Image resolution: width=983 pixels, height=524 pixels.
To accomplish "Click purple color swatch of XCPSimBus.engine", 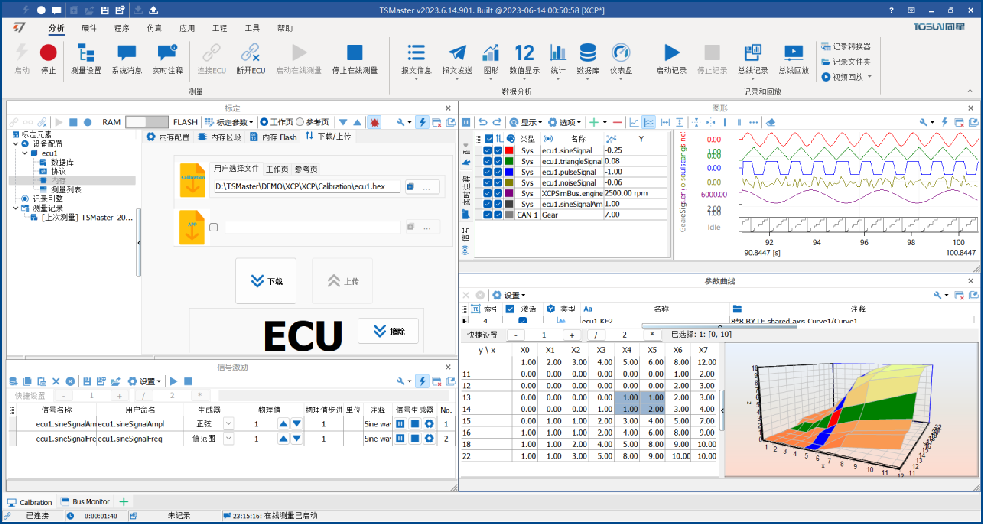I will point(508,193).
